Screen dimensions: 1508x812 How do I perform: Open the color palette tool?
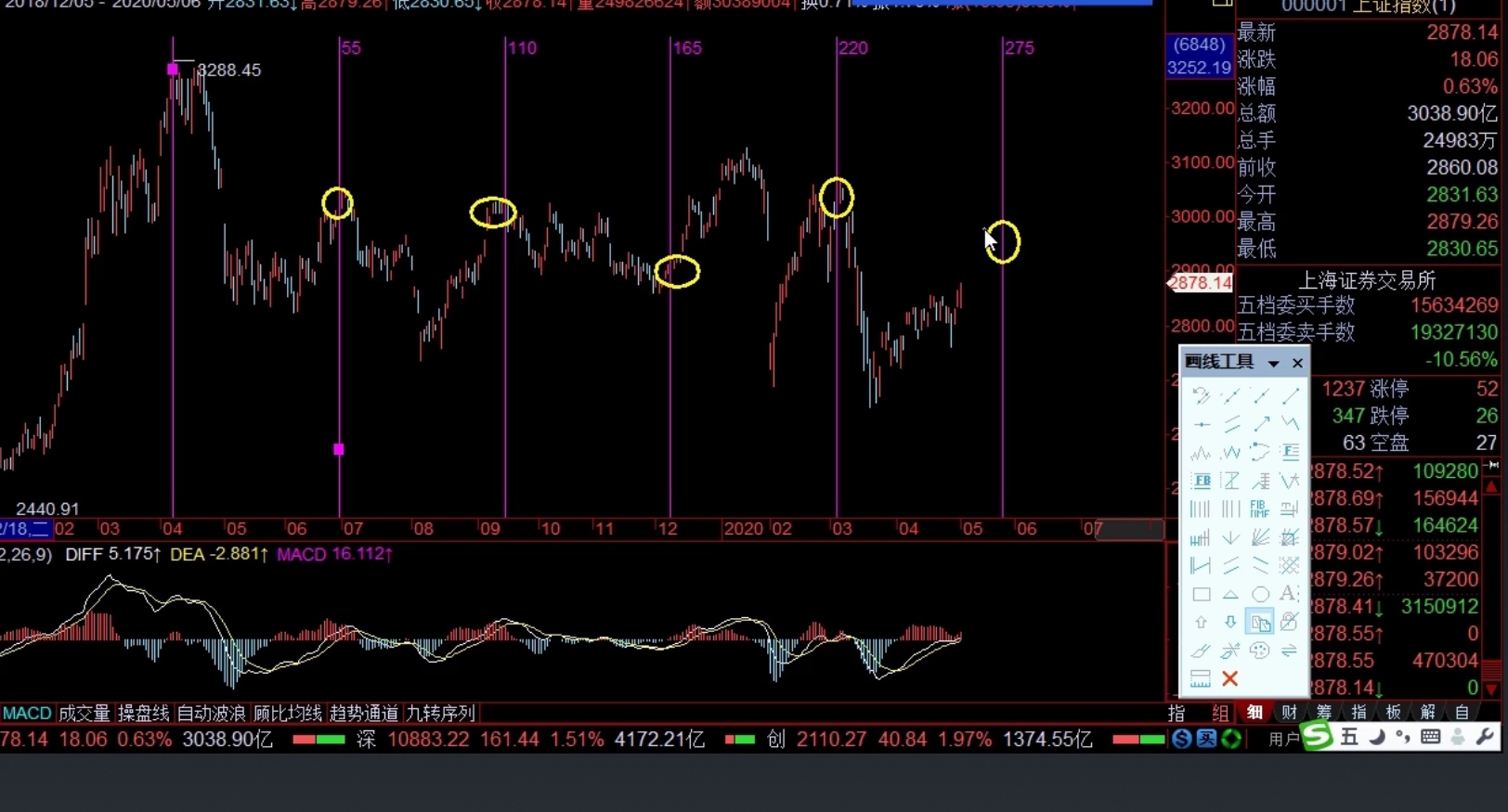[1260, 651]
